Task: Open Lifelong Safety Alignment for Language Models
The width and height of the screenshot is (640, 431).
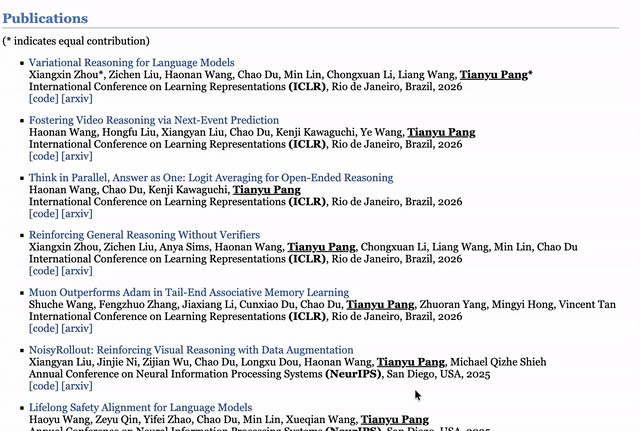Action: click(x=140, y=408)
